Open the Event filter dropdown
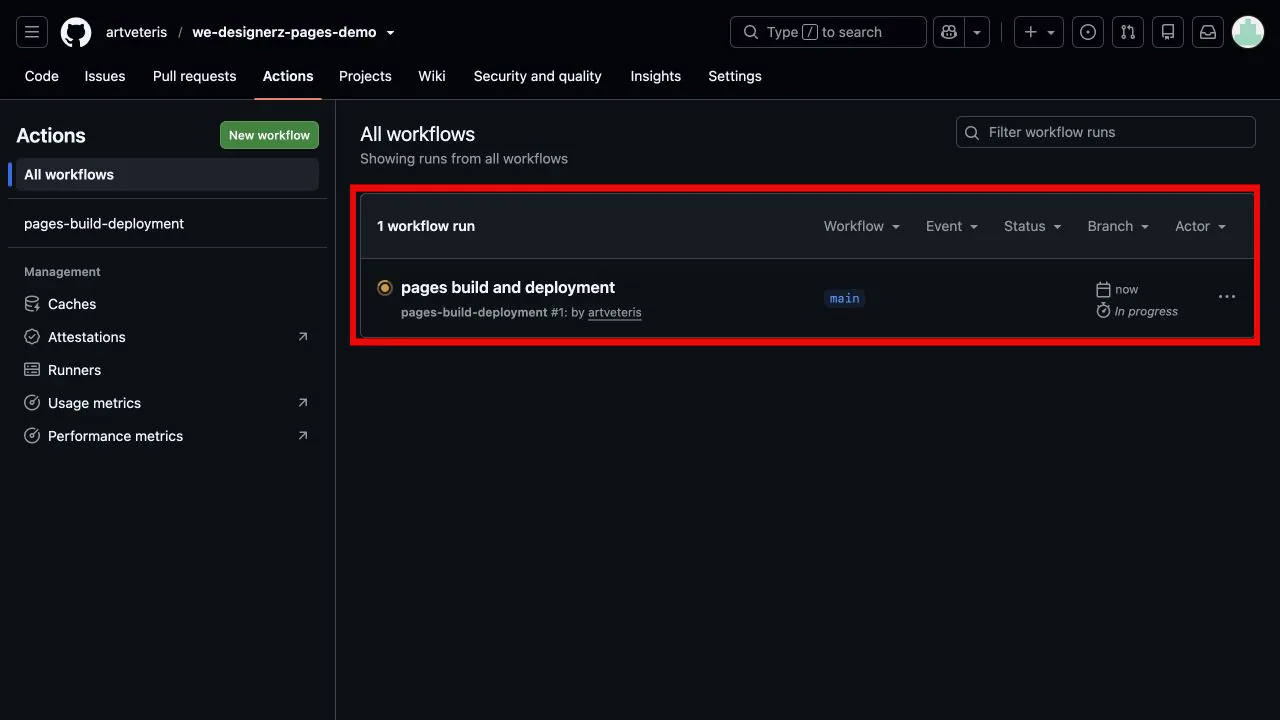The width and height of the screenshot is (1280, 720). [951, 226]
